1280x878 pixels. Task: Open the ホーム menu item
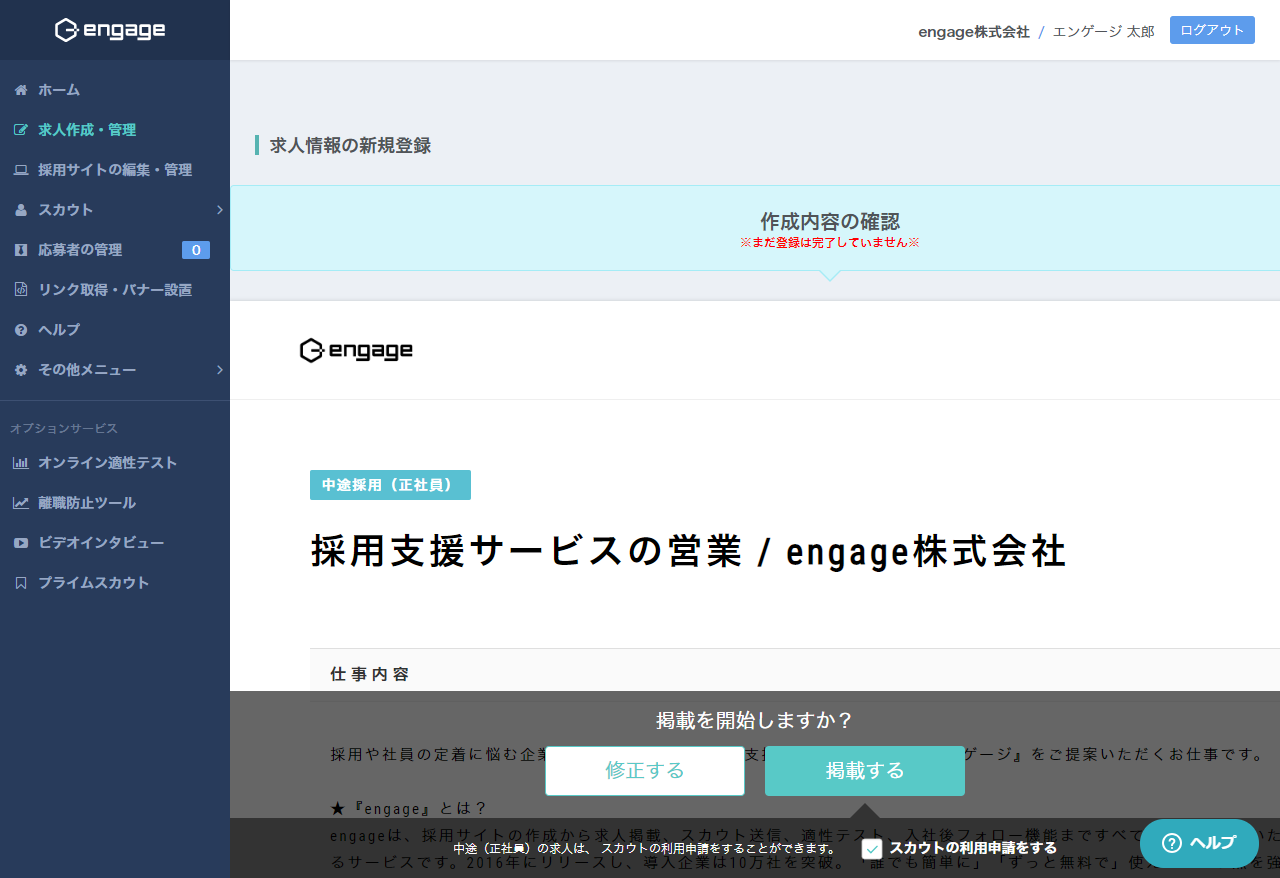pyautogui.click(x=115, y=90)
